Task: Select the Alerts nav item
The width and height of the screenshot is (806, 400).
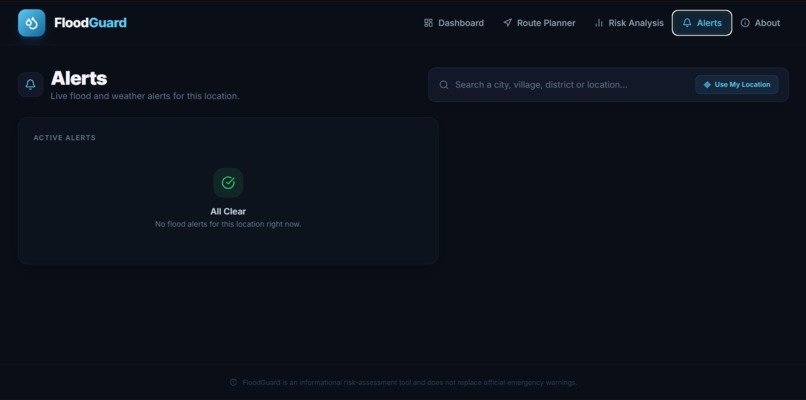Action: [702, 23]
